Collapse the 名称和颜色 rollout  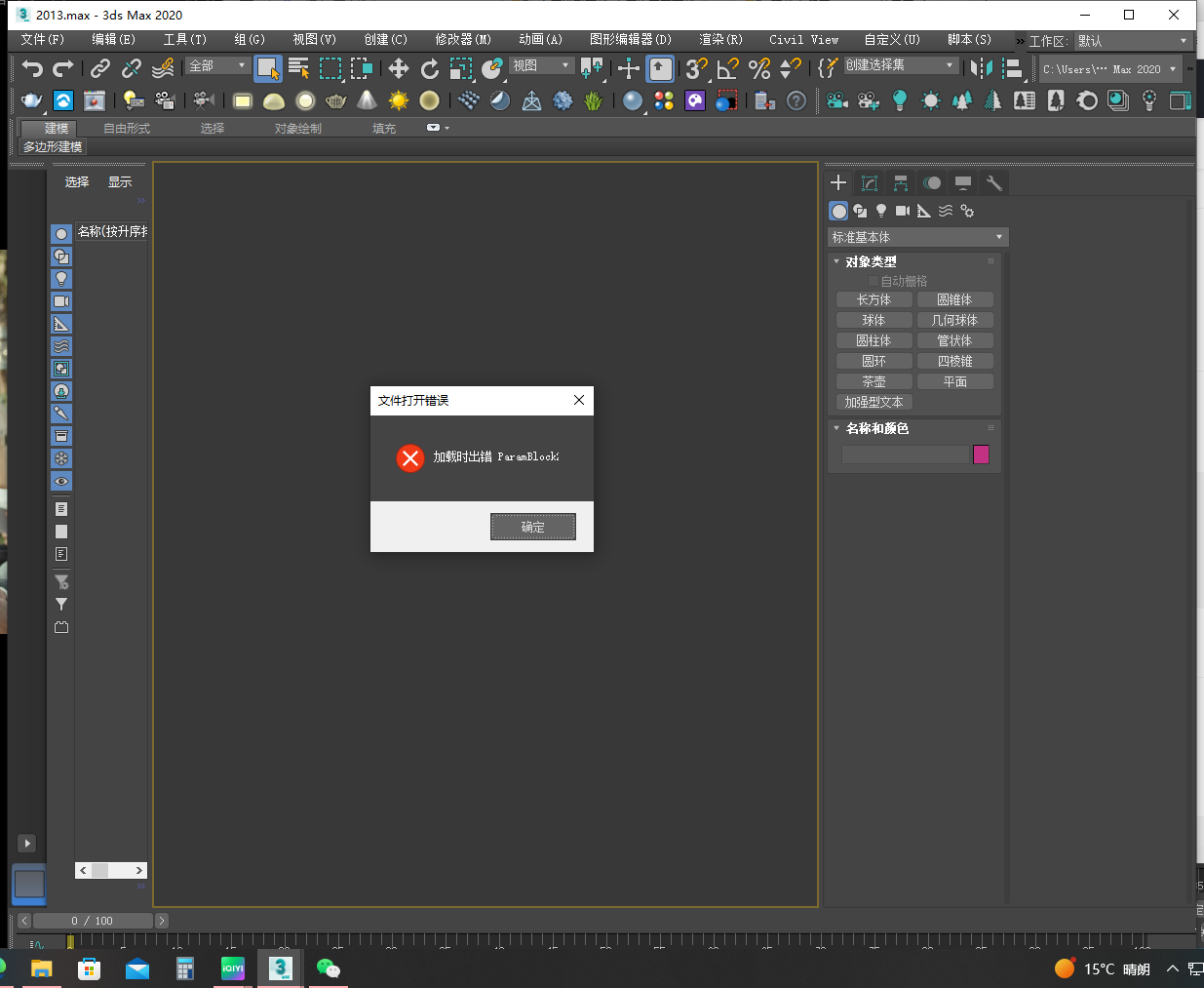tap(836, 428)
